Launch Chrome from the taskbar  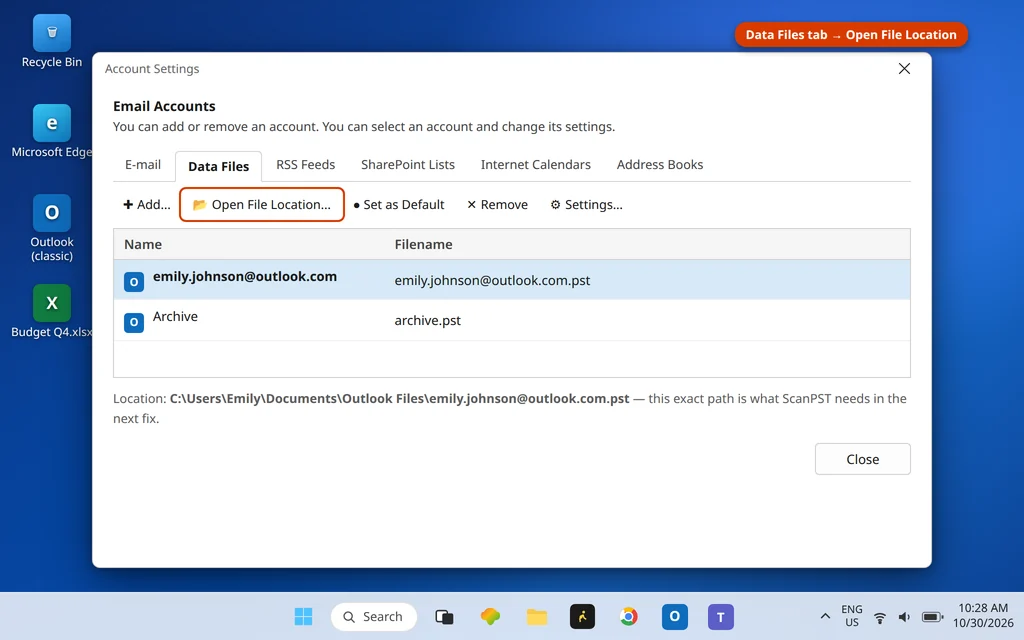pos(629,616)
